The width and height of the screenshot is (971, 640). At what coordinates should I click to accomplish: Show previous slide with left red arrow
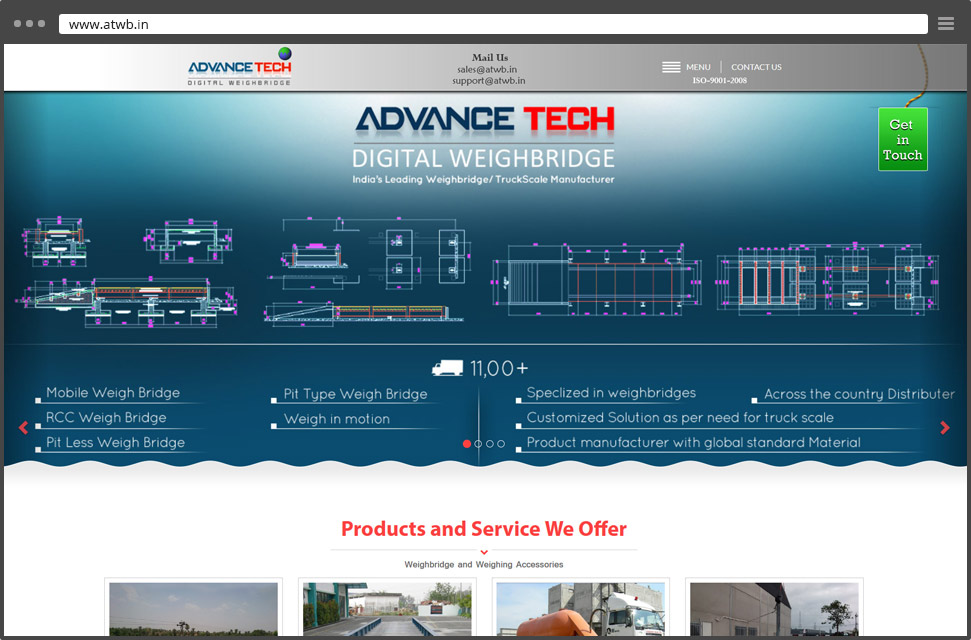24,427
